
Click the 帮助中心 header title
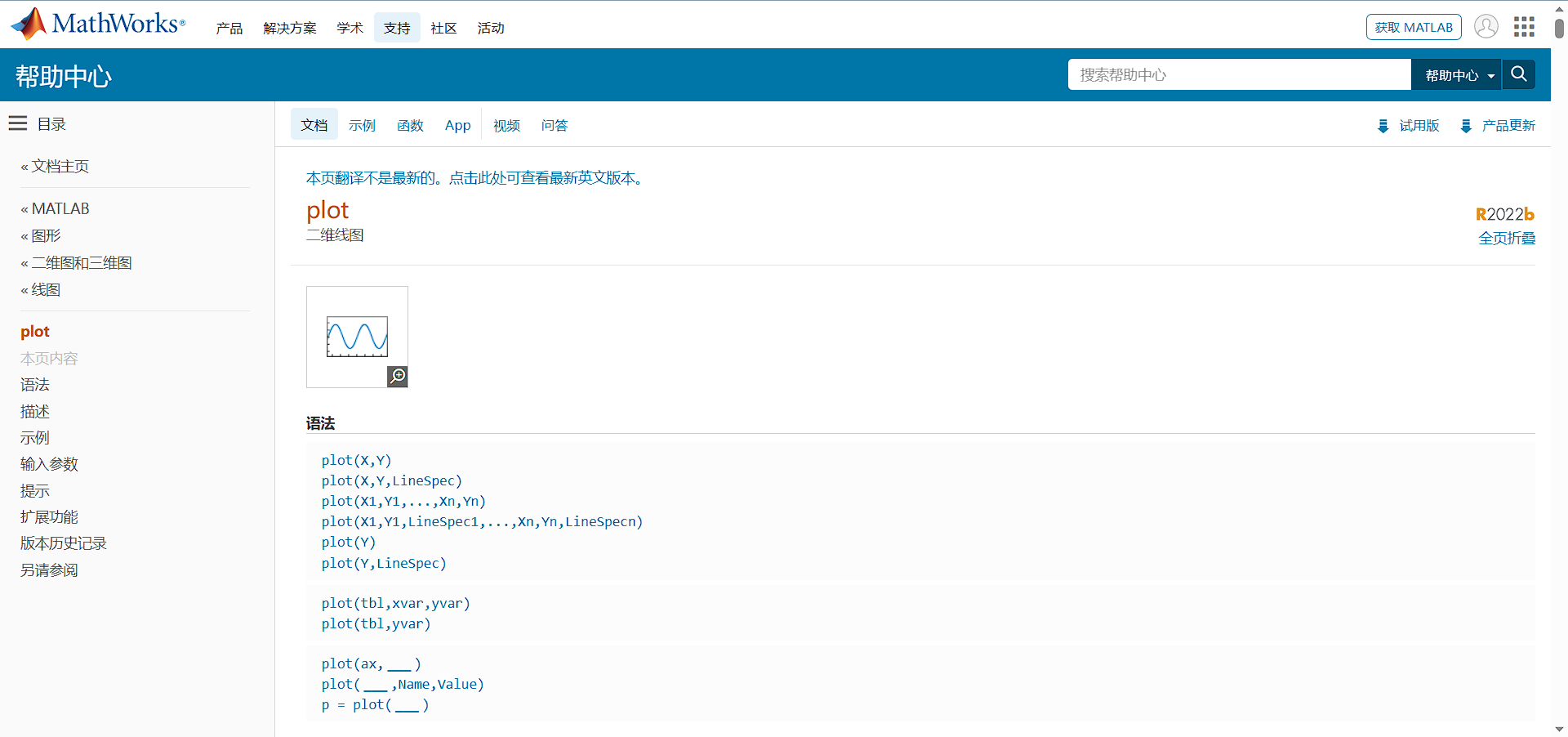63,76
